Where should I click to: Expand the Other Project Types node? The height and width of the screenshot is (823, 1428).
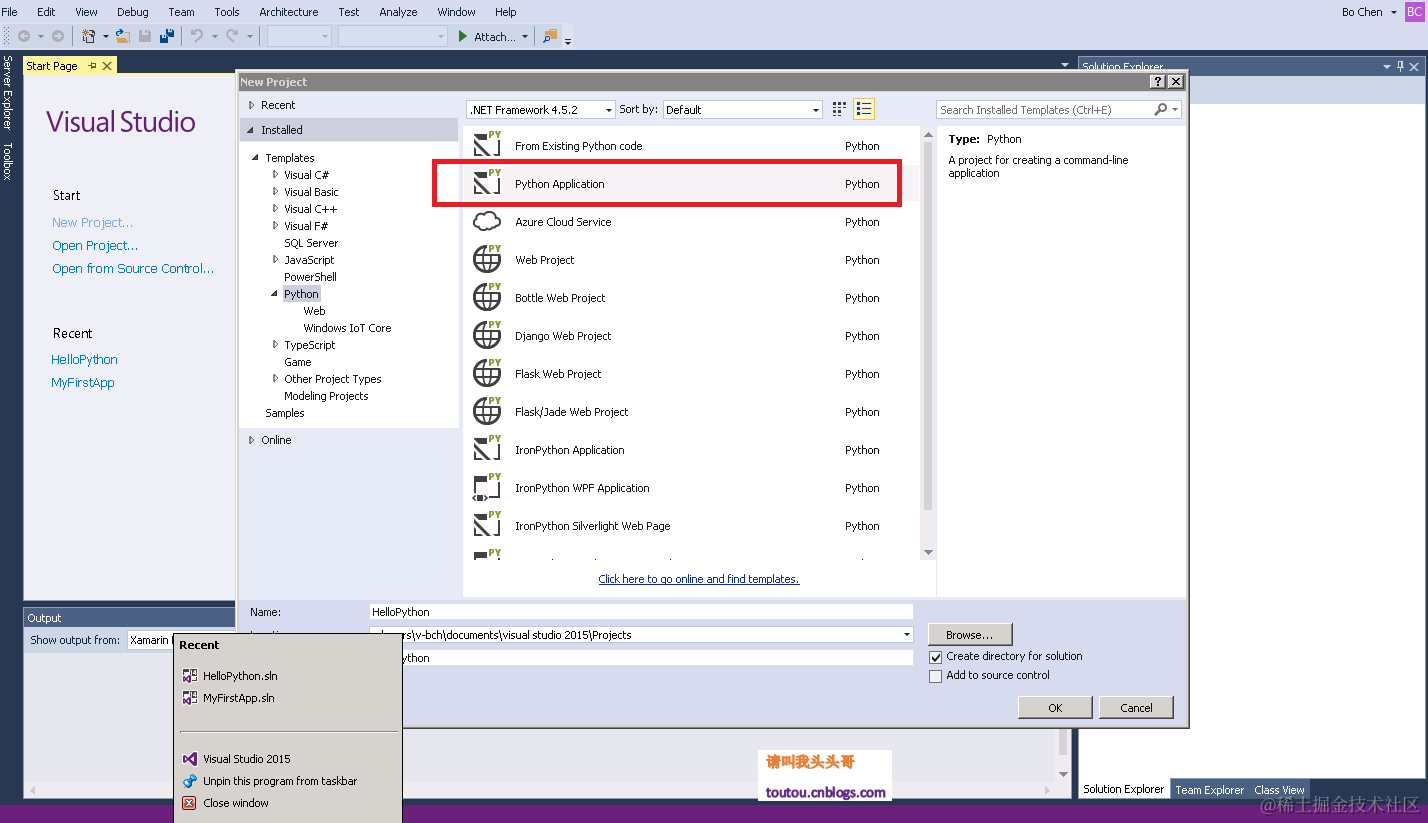pyautogui.click(x=276, y=379)
